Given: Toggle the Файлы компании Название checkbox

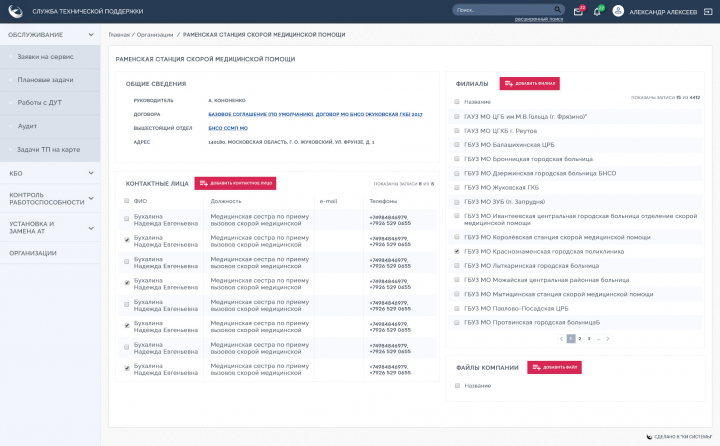Looking at the screenshot, I should tap(457, 386).
